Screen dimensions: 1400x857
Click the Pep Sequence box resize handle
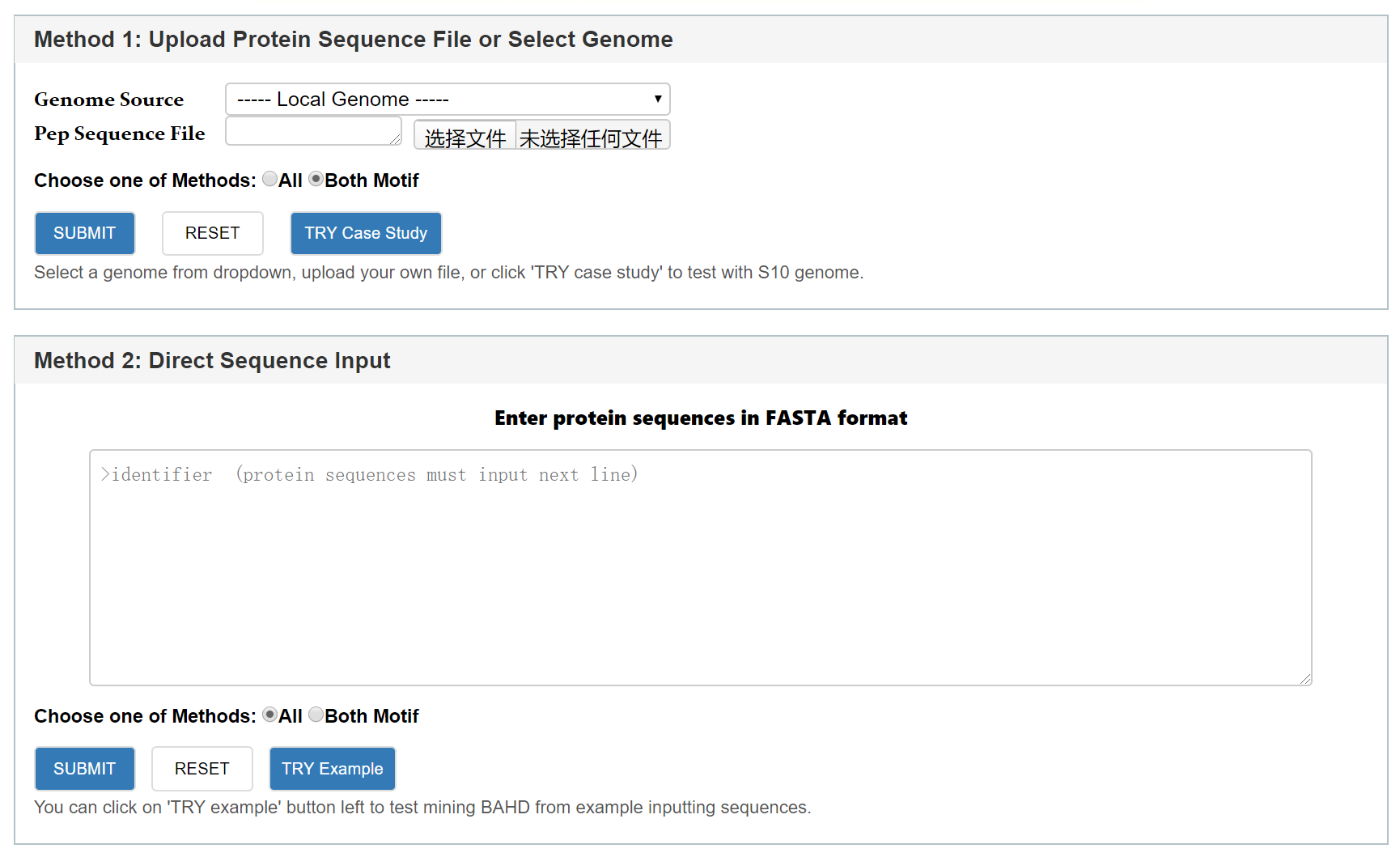[x=396, y=140]
